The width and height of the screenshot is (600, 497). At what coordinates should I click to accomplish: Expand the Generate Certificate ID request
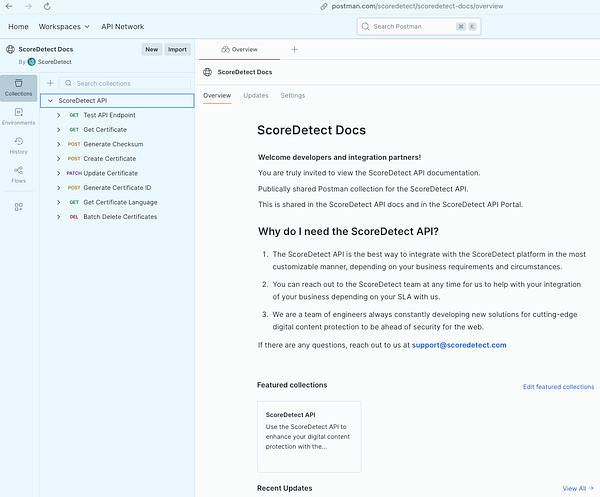point(59,188)
